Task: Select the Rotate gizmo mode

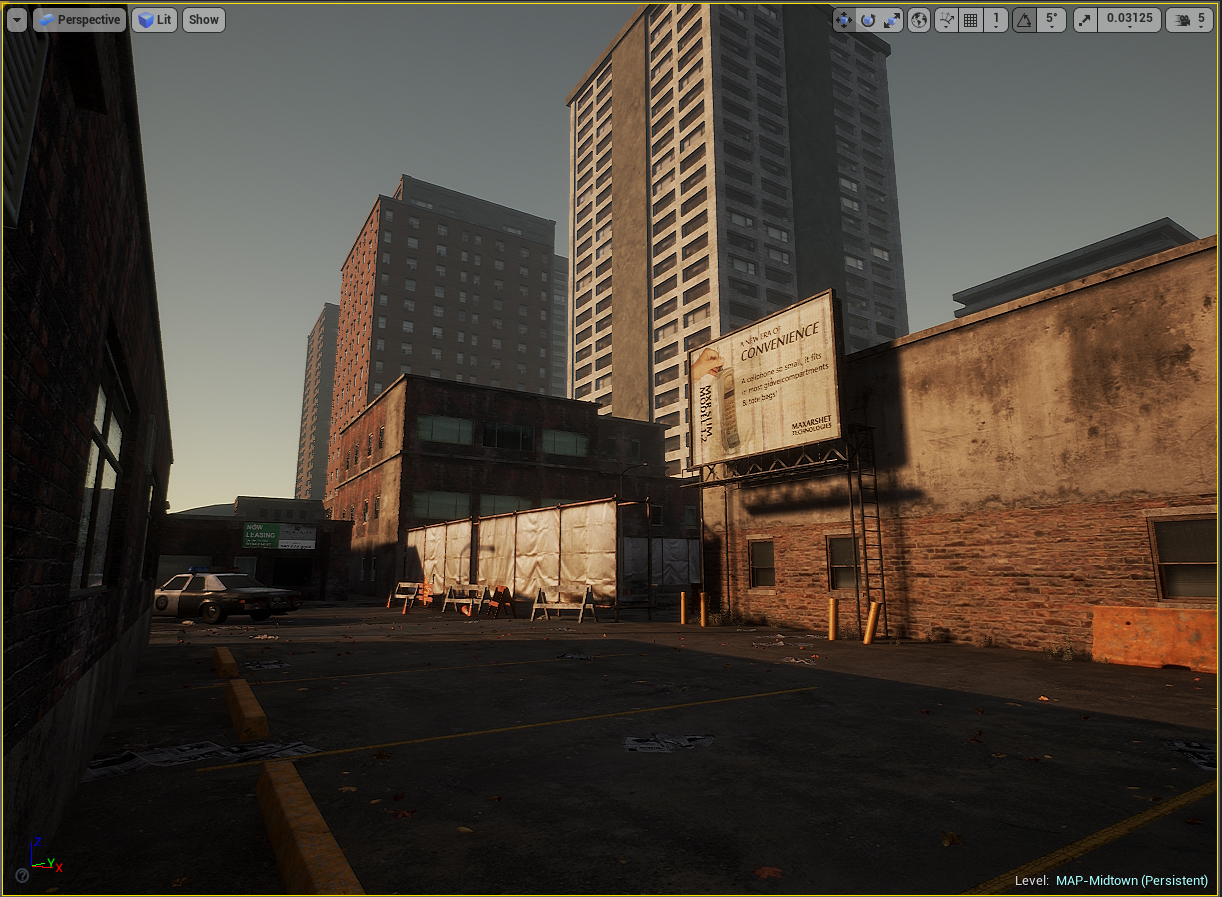Action: pyautogui.click(x=868, y=20)
